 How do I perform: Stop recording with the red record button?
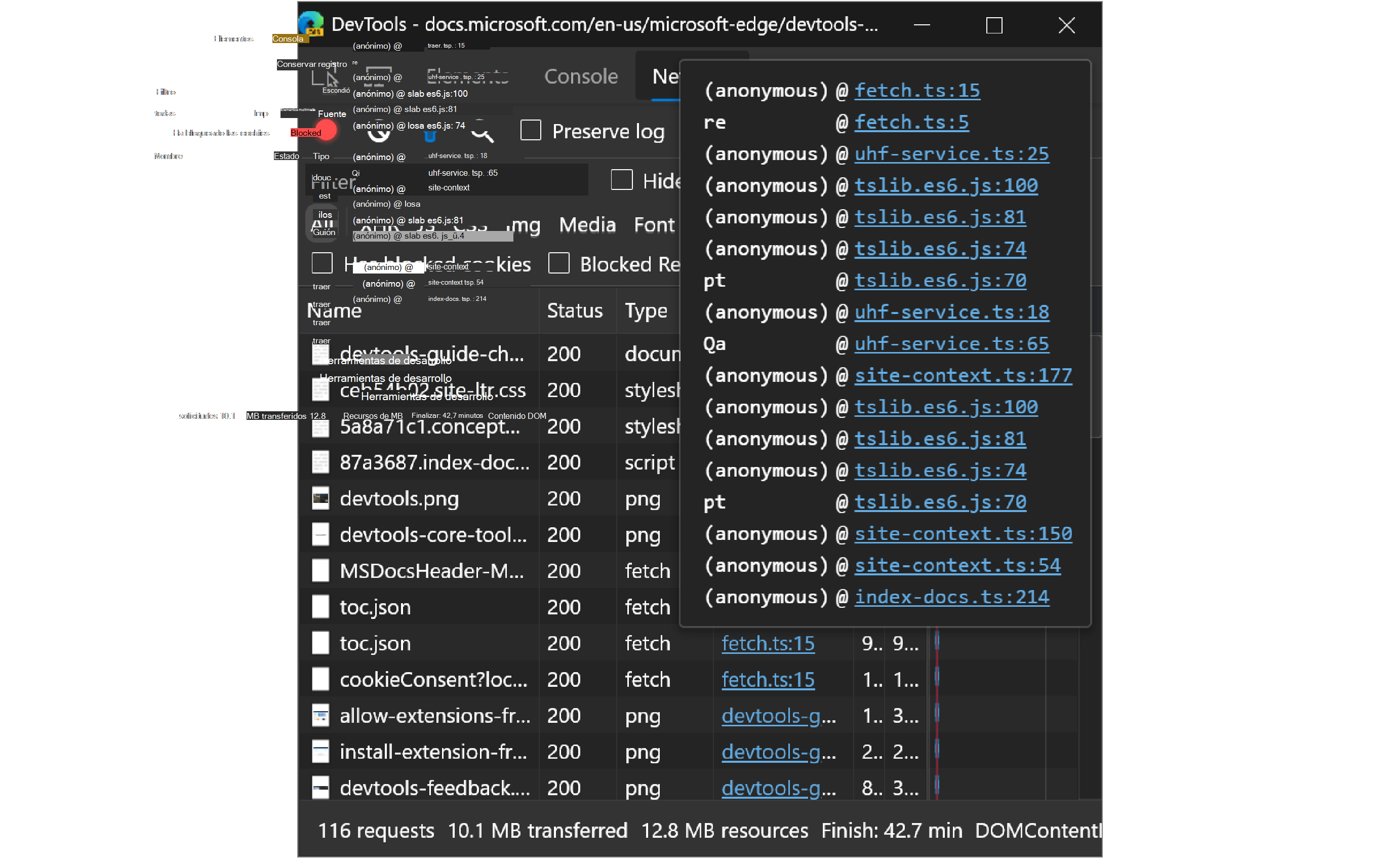coord(327,131)
